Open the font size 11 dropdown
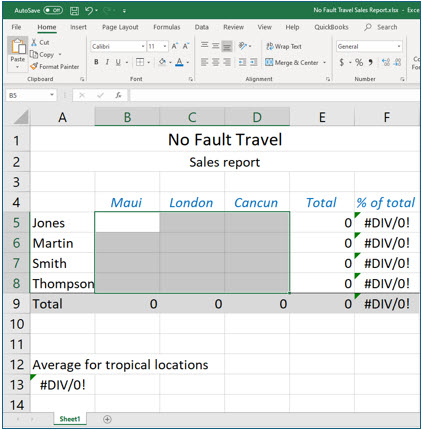 tap(165, 46)
